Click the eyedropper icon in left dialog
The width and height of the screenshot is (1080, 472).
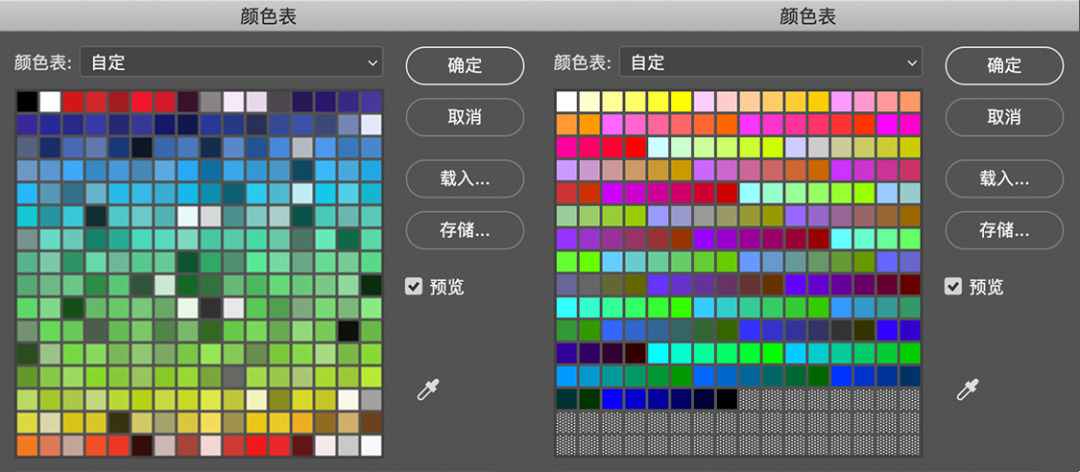[428, 389]
